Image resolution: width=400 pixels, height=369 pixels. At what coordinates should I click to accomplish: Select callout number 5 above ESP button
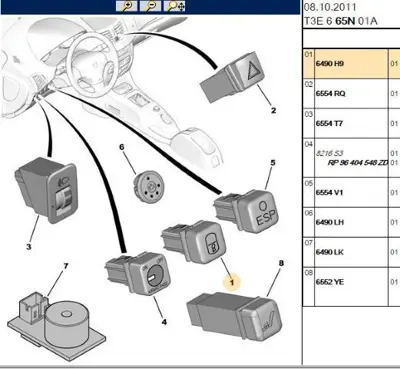tap(273, 163)
